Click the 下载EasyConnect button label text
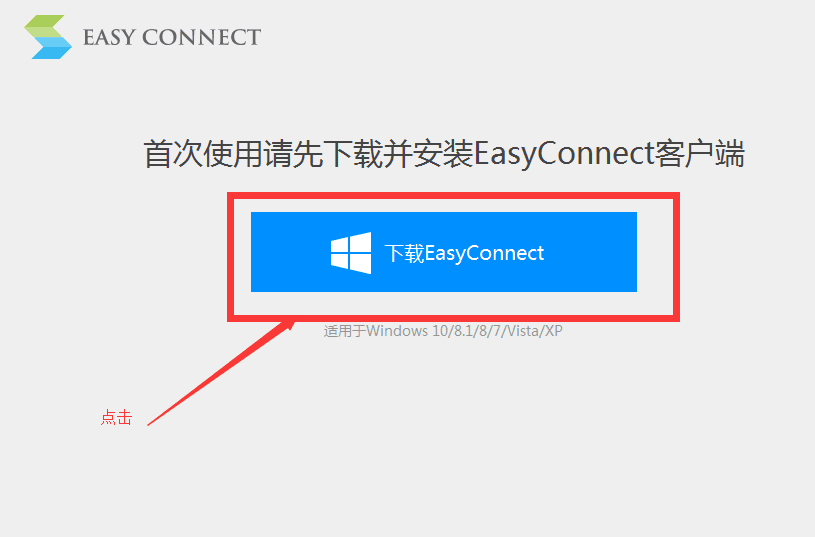Screen dimensions: 815x537 (x=464, y=253)
